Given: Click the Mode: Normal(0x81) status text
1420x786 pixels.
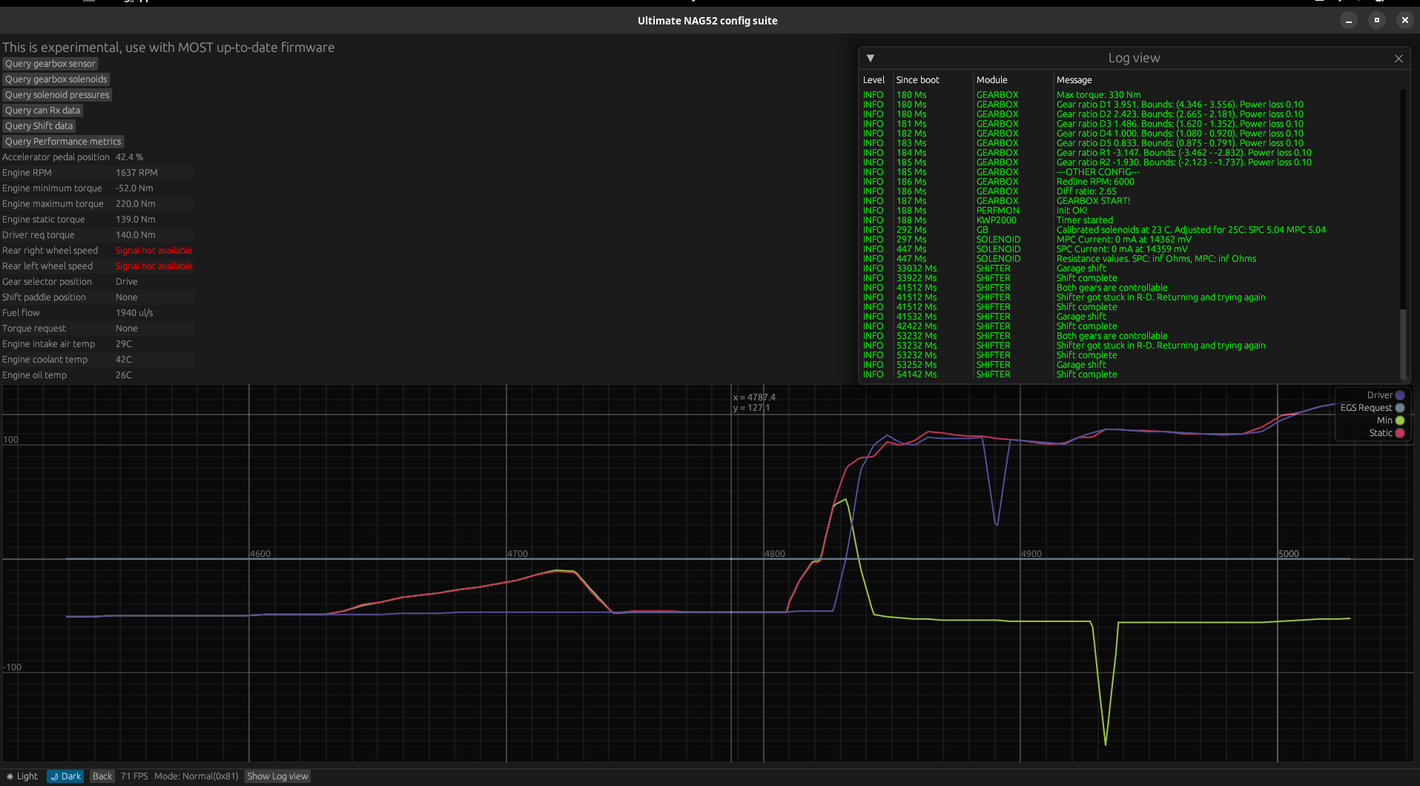Looking at the screenshot, I should point(196,776).
